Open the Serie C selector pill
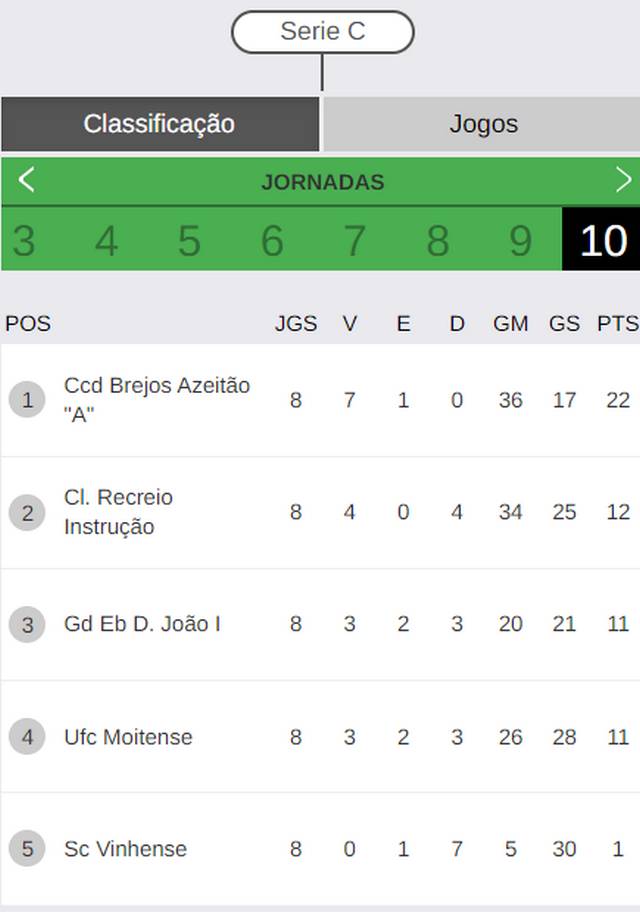 tap(323, 31)
